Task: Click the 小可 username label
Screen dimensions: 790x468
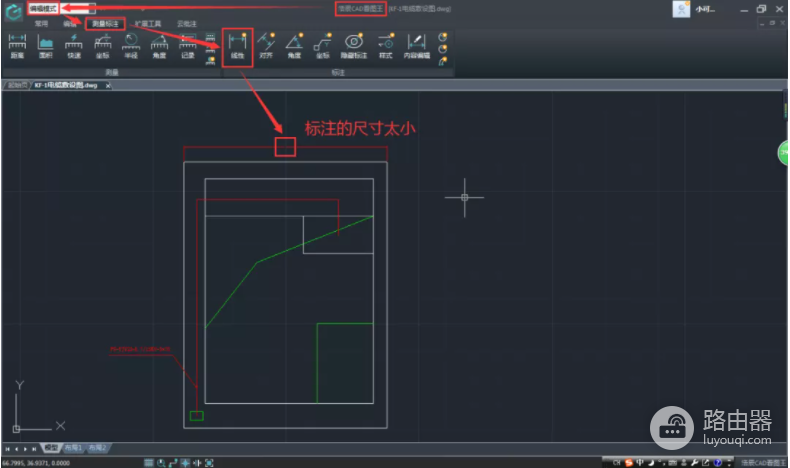Action: coord(705,9)
